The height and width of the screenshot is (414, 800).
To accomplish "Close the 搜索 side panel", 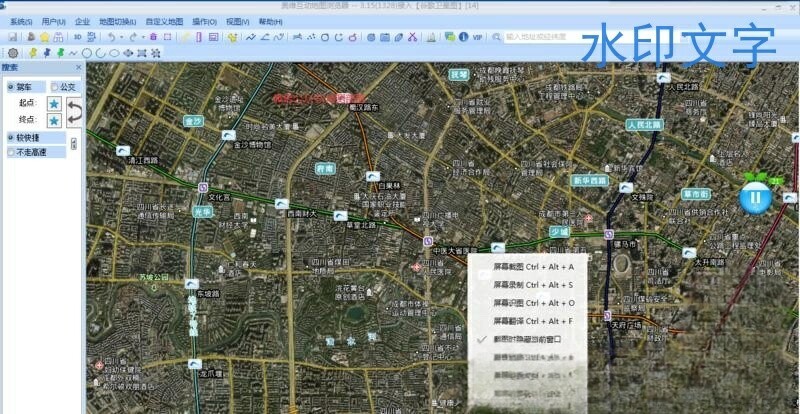I will [79, 67].
